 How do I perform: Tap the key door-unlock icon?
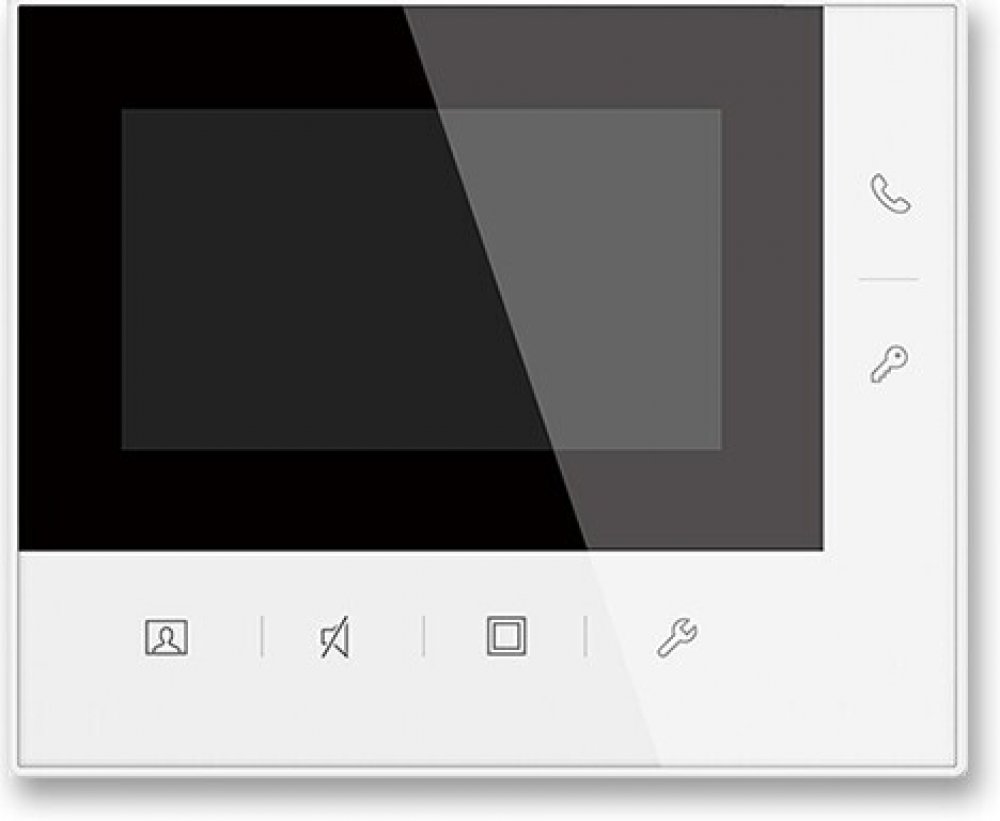point(889,364)
